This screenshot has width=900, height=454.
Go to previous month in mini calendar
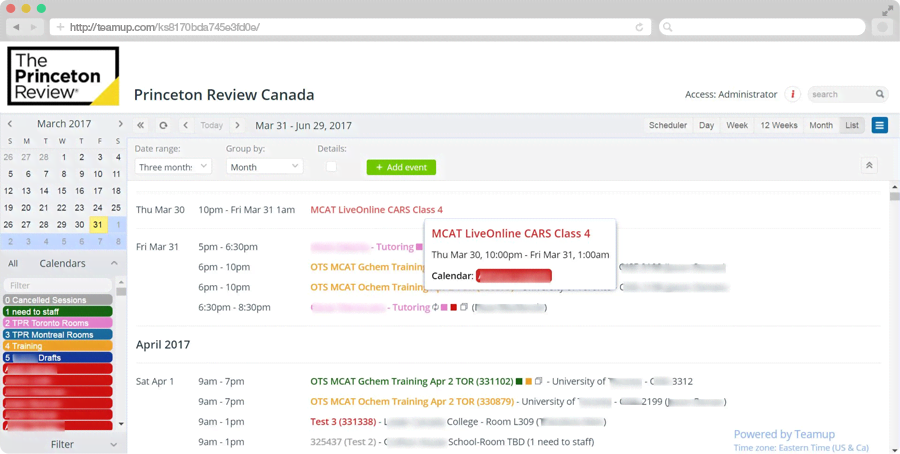point(10,124)
